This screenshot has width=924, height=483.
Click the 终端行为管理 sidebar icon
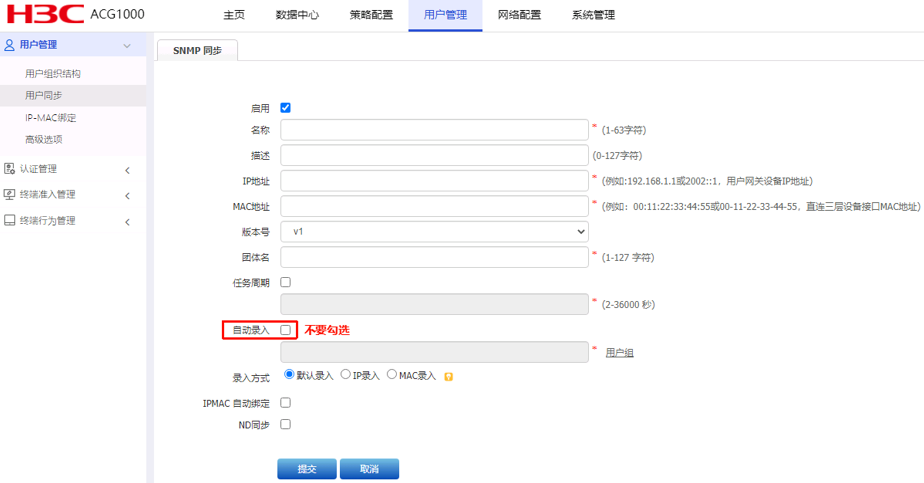coord(10,221)
